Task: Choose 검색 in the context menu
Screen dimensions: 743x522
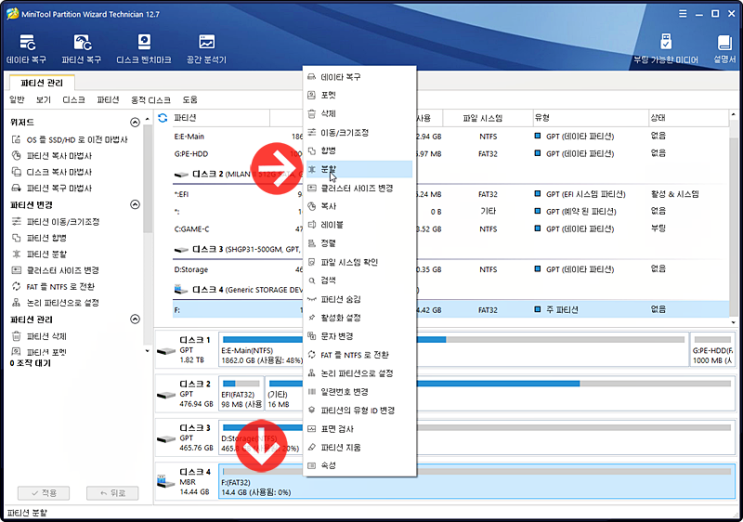Action: point(359,280)
